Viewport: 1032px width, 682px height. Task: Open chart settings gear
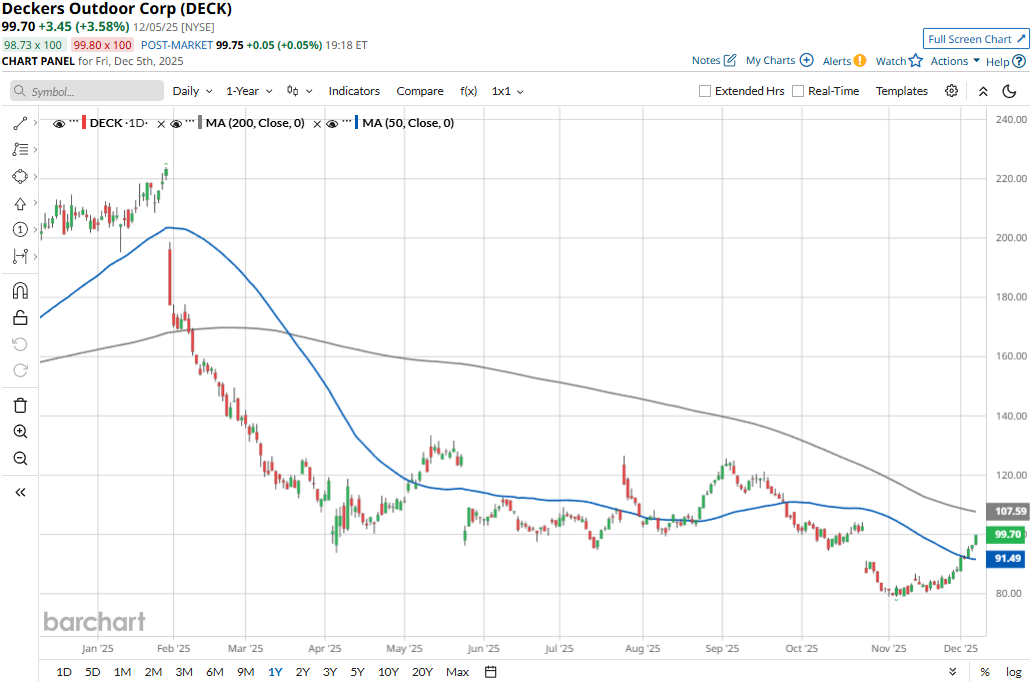951,91
